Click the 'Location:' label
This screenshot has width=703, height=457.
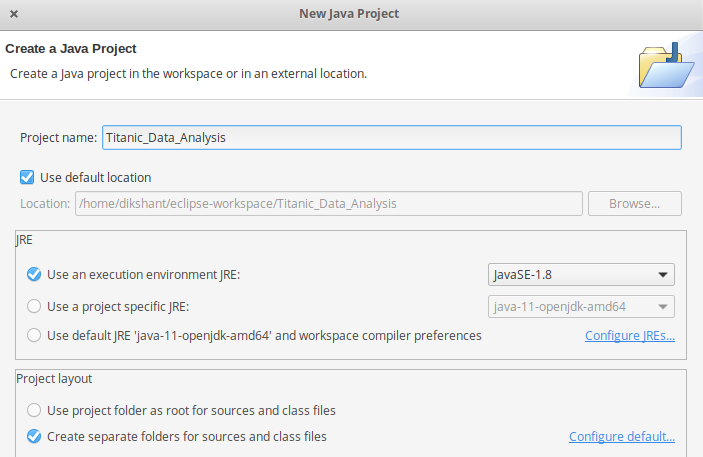45,204
